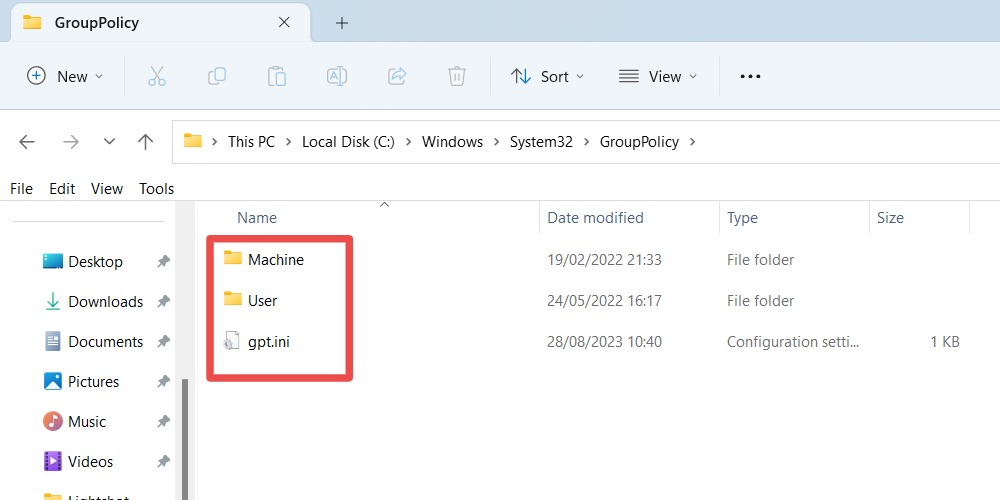
Task: Open the See more ellipsis menu
Action: pos(750,77)
